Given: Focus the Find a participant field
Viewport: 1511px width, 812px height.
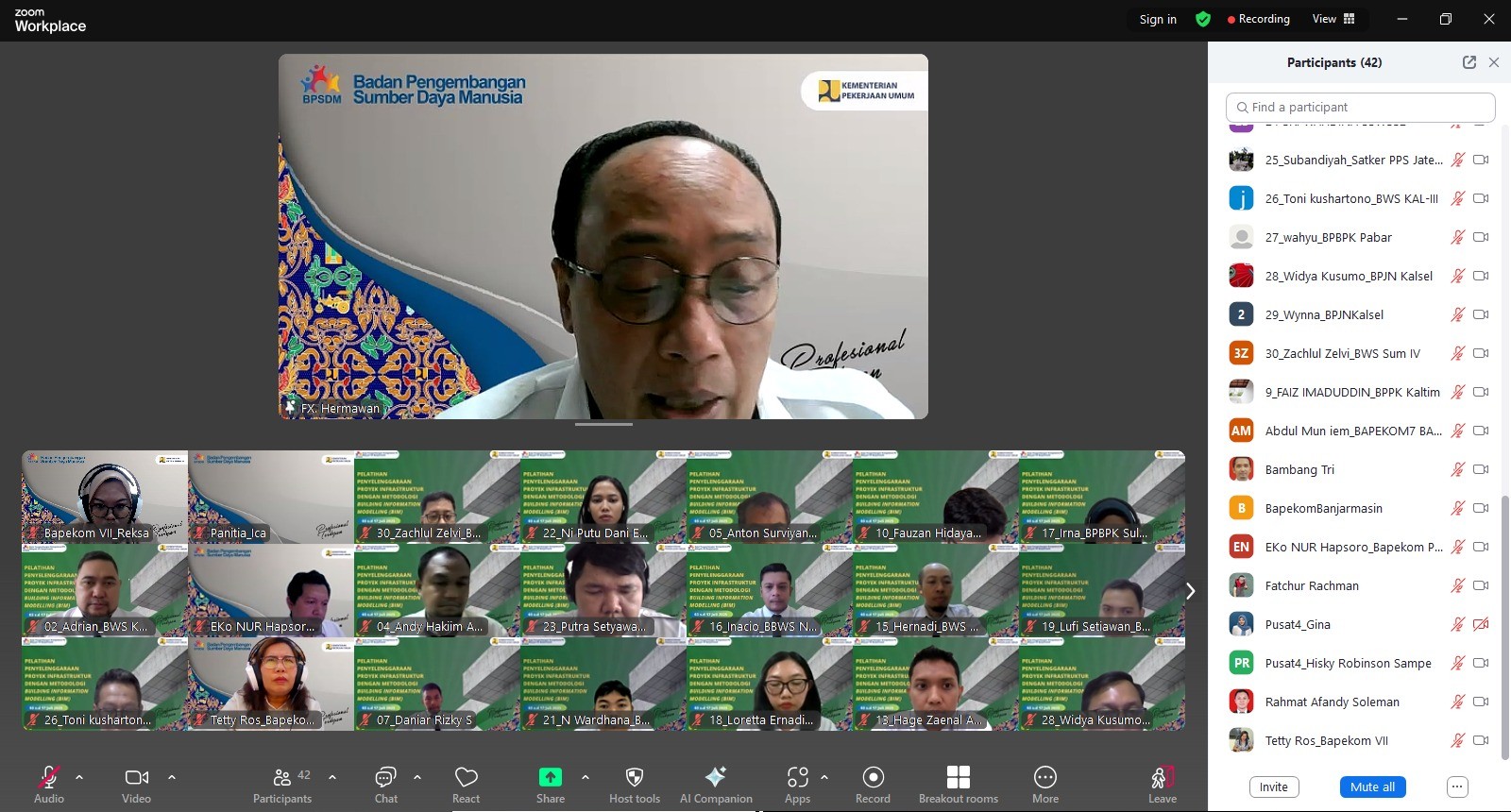Looking at the screenshot, I should 1360,107.
